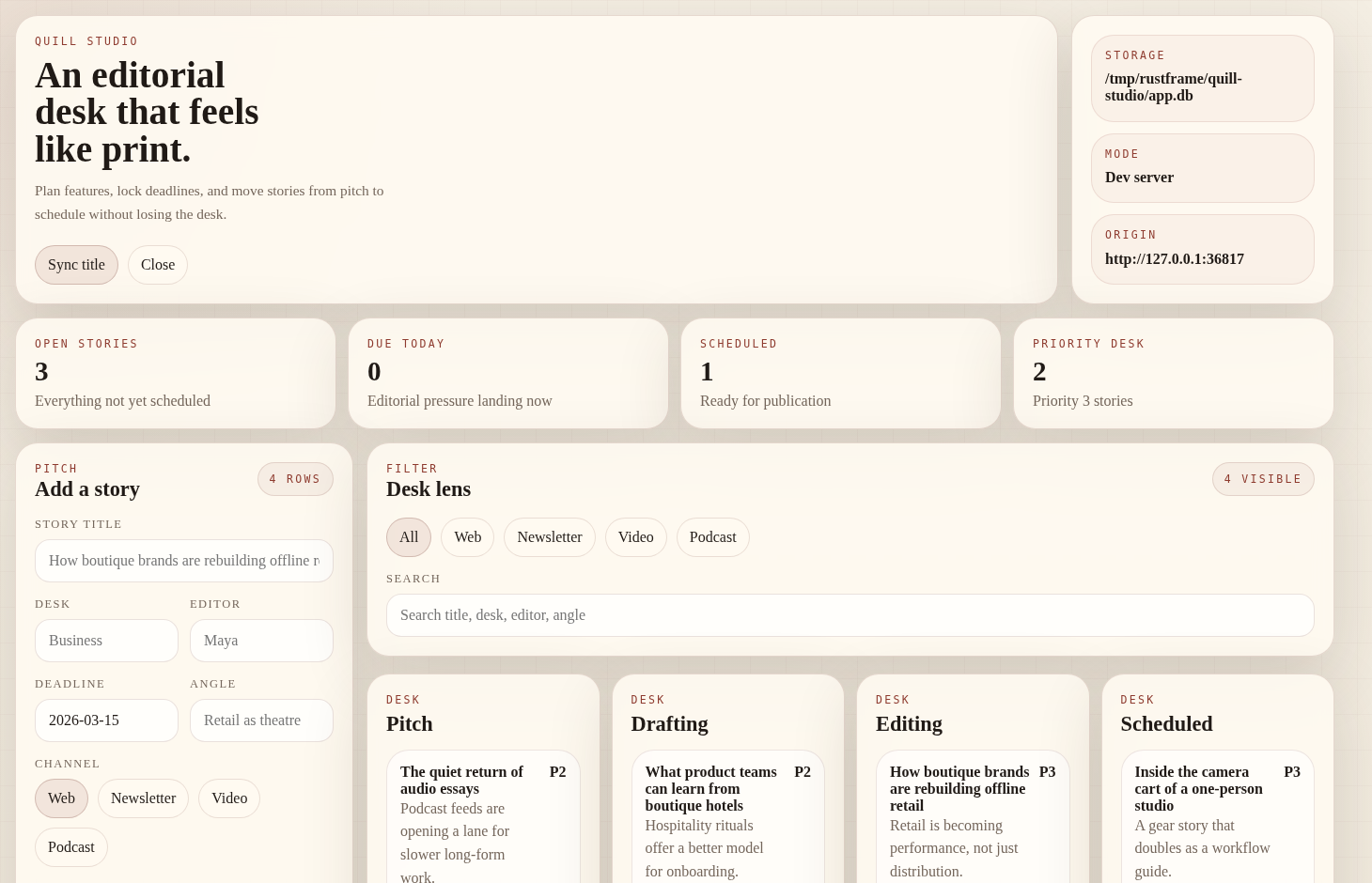This screenshot has height=883, width=1372.
Task: Select the Podcast filter in Desk lens
Action: click(x=712, y=536)
